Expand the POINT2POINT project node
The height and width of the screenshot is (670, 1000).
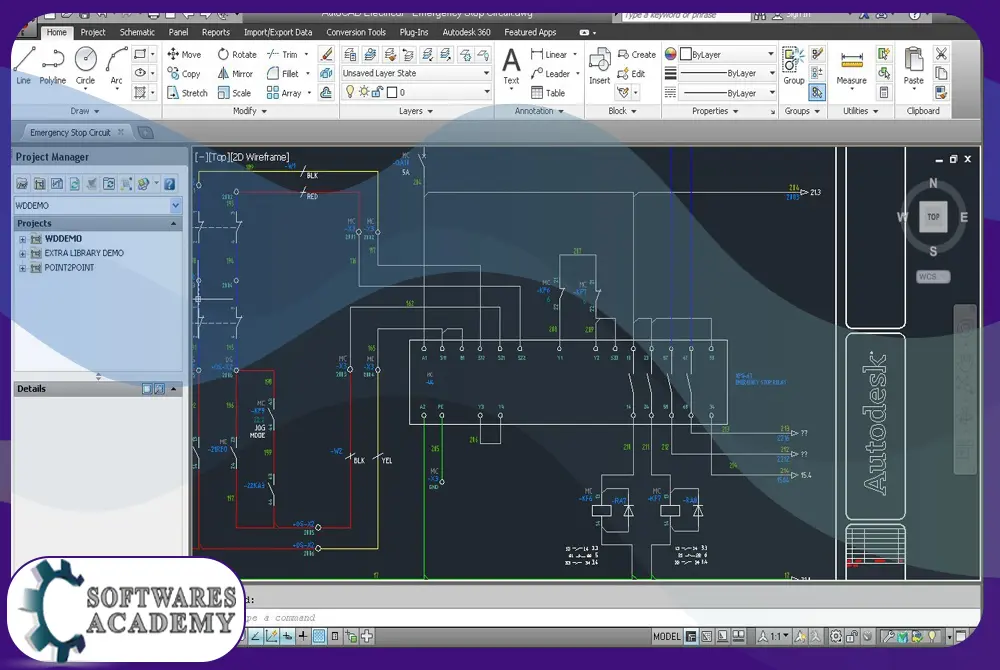pos(23,268)
